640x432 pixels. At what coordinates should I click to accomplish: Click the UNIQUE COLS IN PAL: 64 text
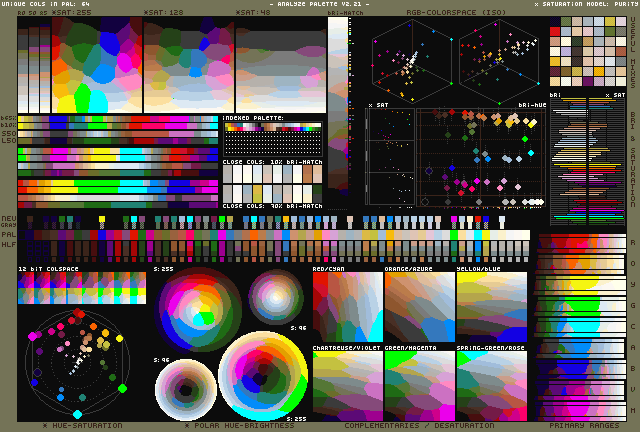(46, 4)
